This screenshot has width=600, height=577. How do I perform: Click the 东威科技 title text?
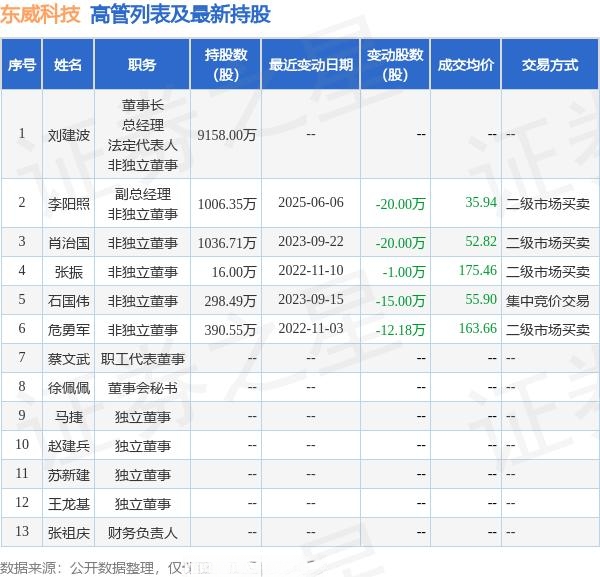point(40,15)
